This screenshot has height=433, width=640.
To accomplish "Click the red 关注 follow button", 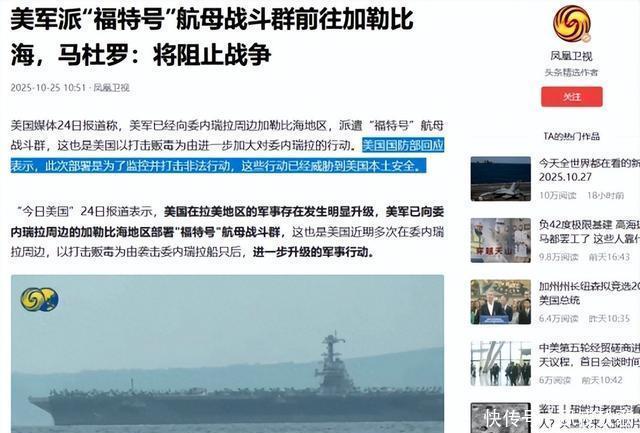I will coord(571,97).
